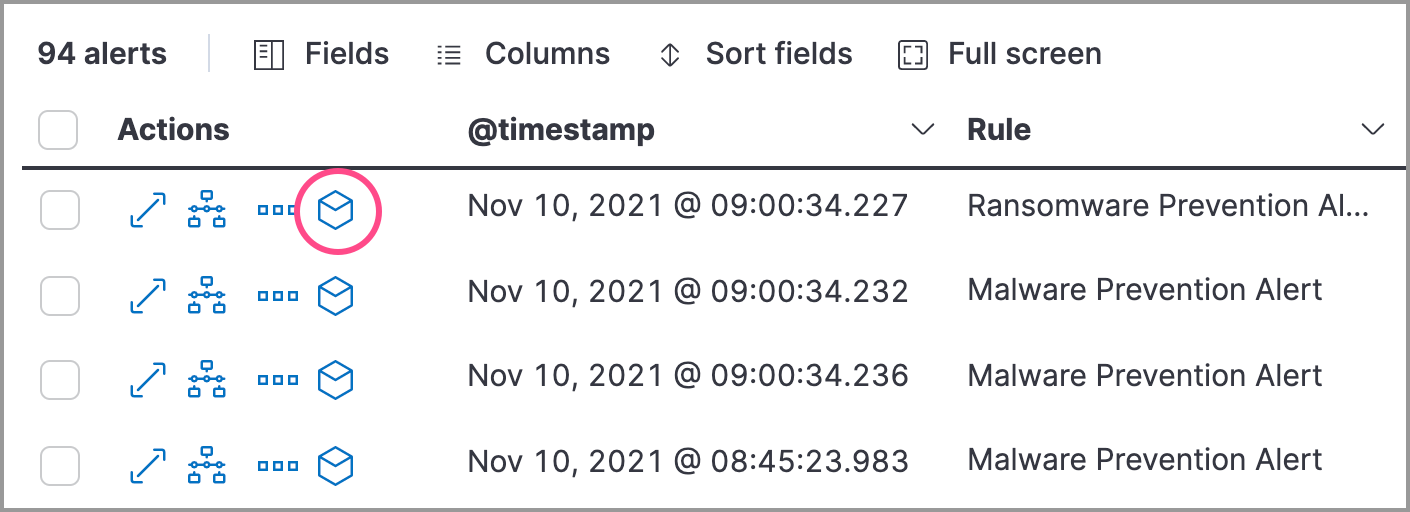Screen dimensions: 1410x512
Task: Check the box for the 08:45:23.983 alert
Action: pos(59,465)
